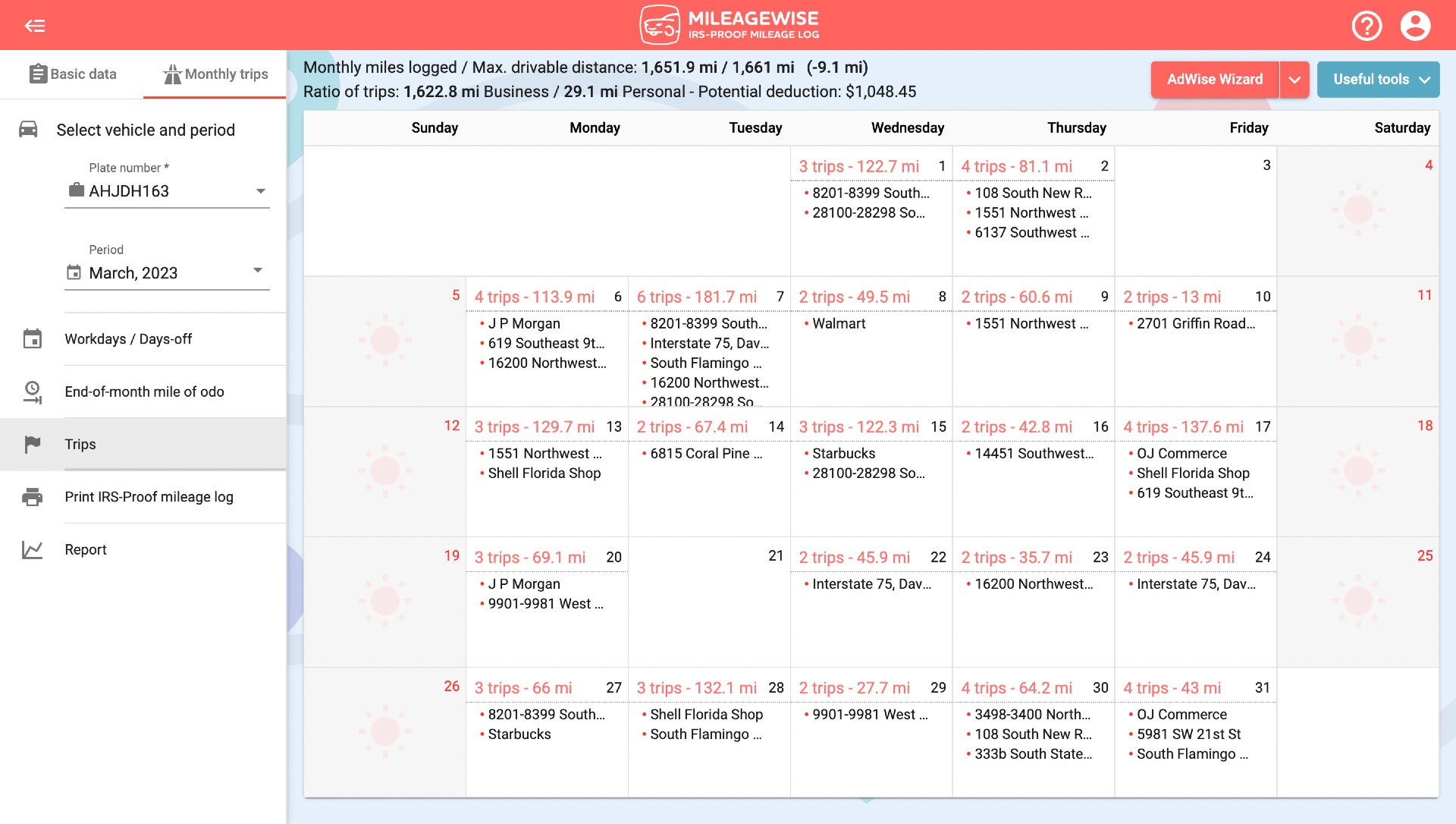Click '2701 Griffin Road' trip on March 10
The image size is (1456, 824).
(x=1196, y=323)
